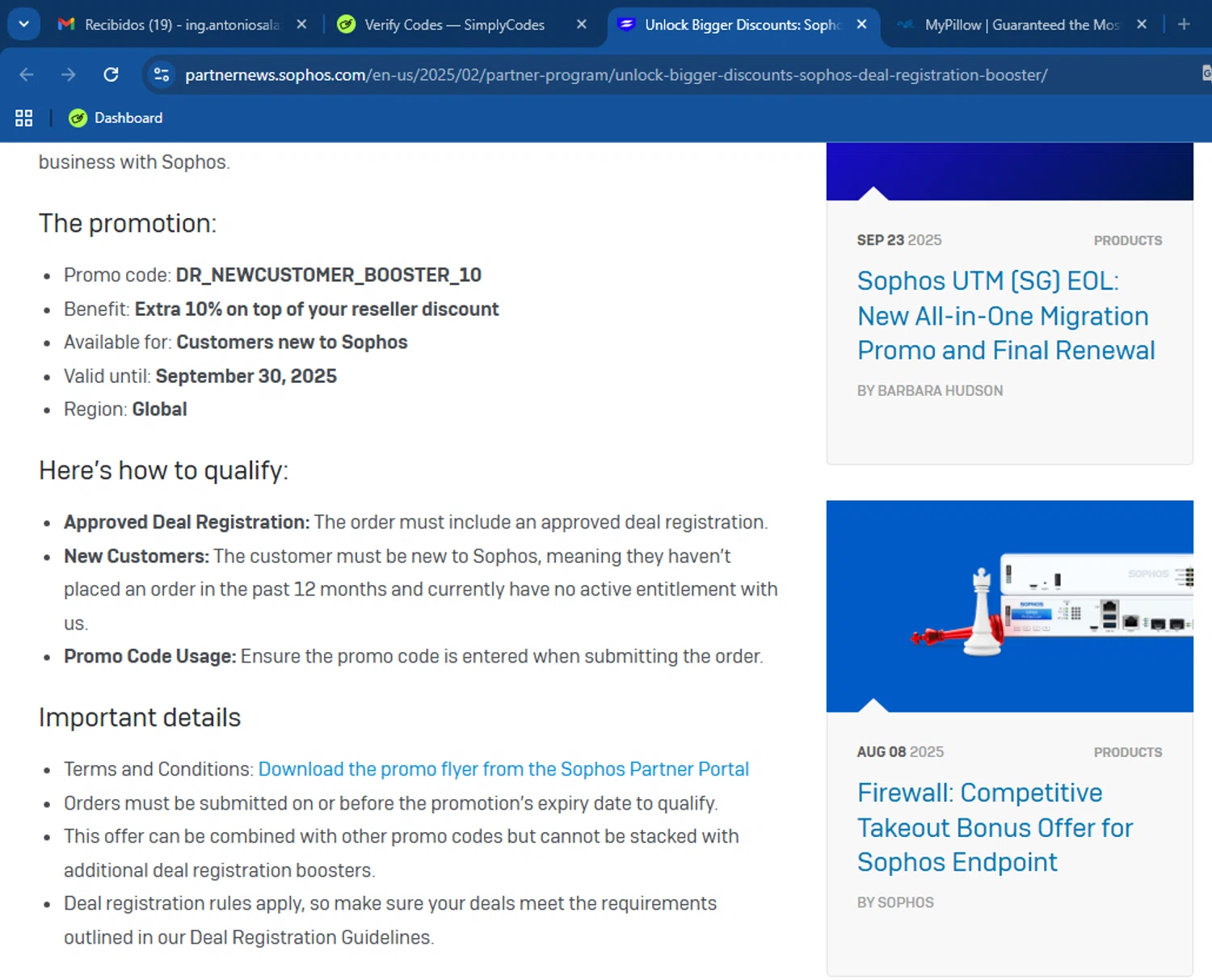Switch to the Gmail Recibidos tab

click(182, 25)
